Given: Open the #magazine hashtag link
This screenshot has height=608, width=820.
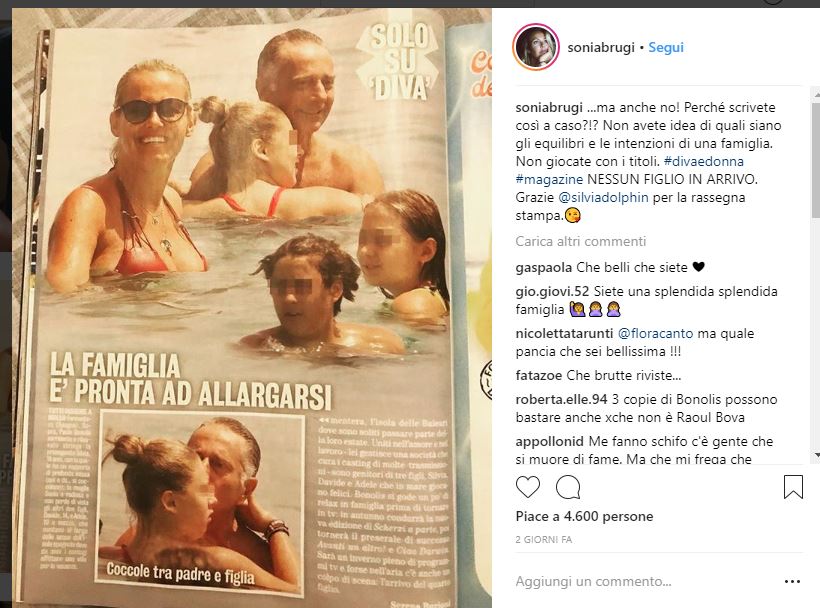Looking at the screenshot, I should tap(549, 179).
